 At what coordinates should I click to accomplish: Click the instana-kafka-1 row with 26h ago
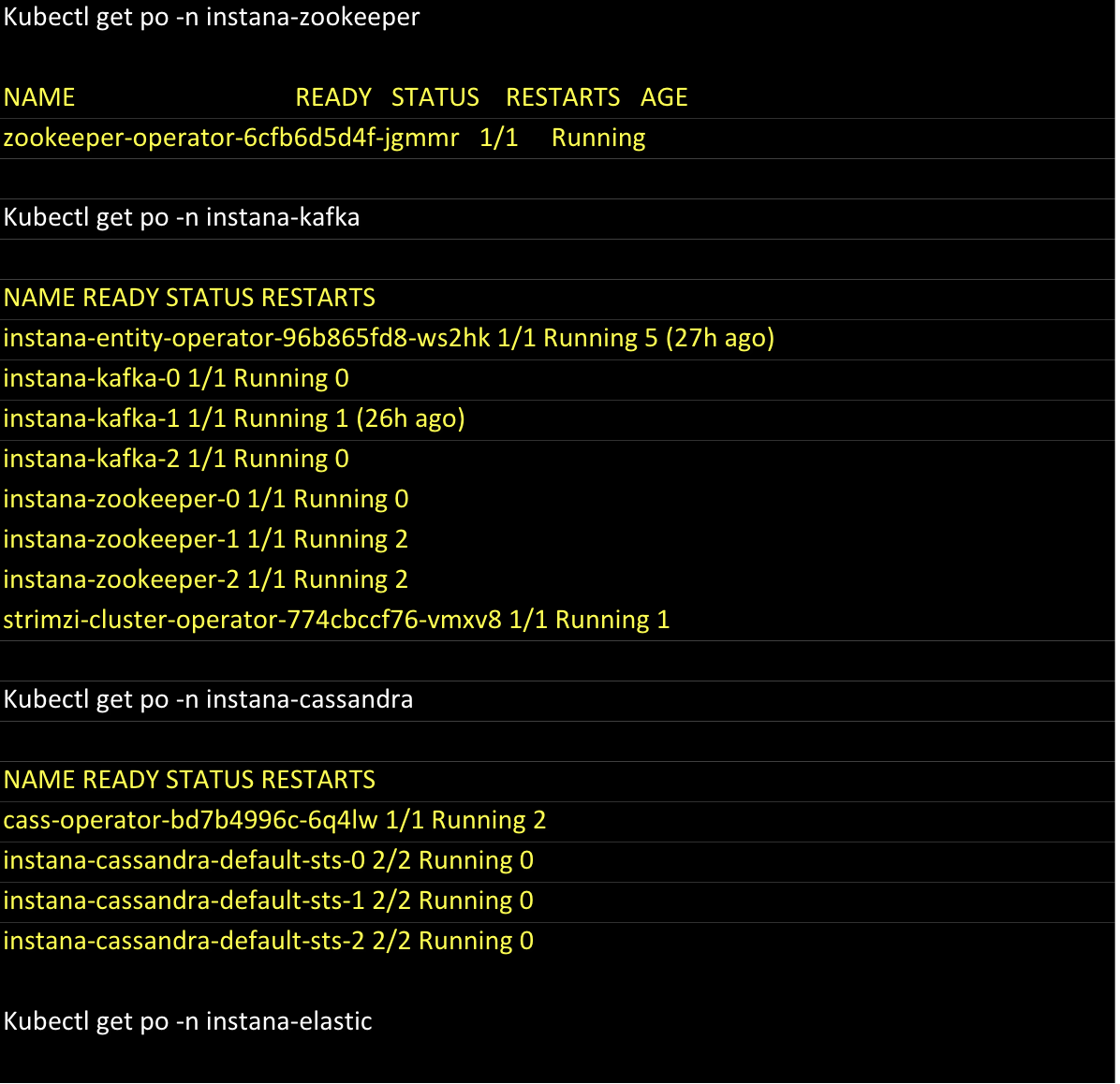(234, 418)
